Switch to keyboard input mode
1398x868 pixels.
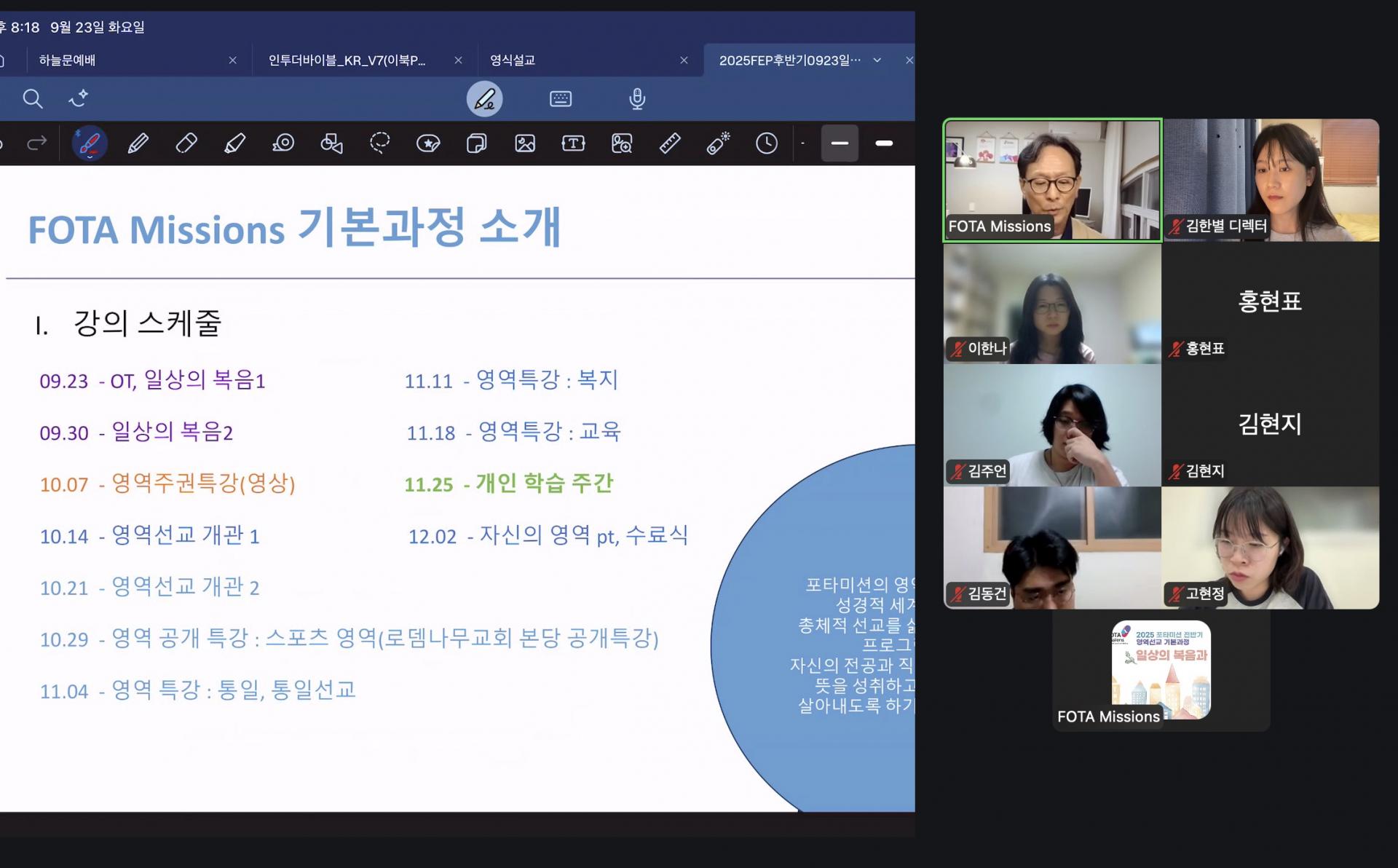point(561,99)
